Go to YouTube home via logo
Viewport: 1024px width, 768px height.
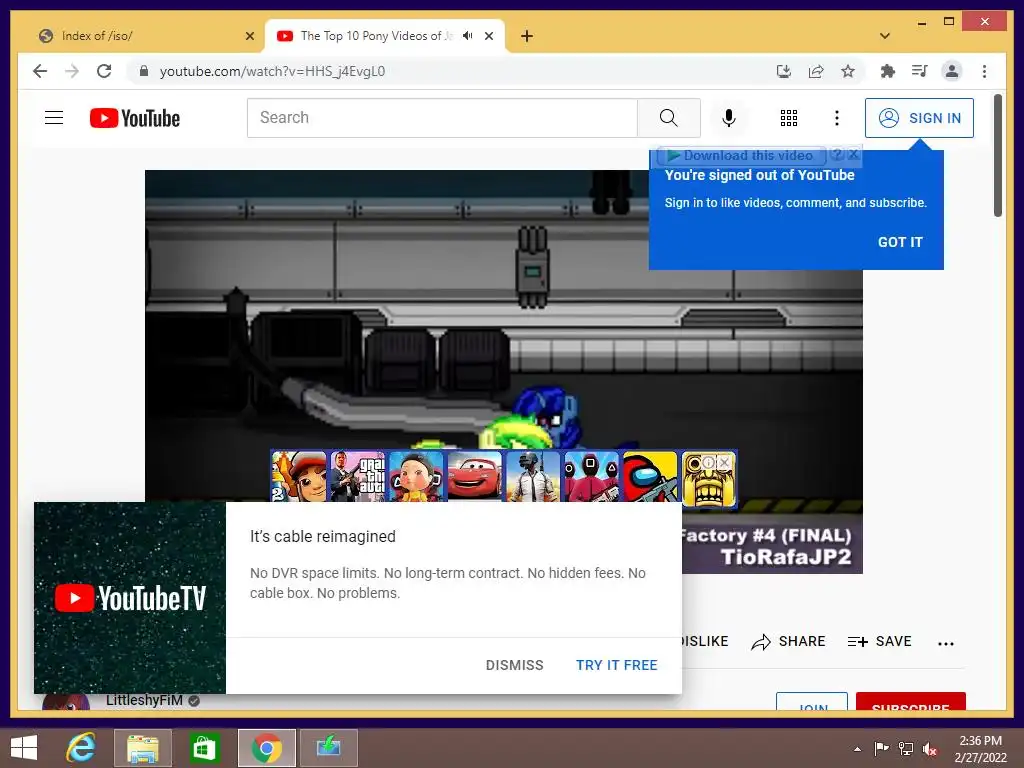[x=135, y=118]
